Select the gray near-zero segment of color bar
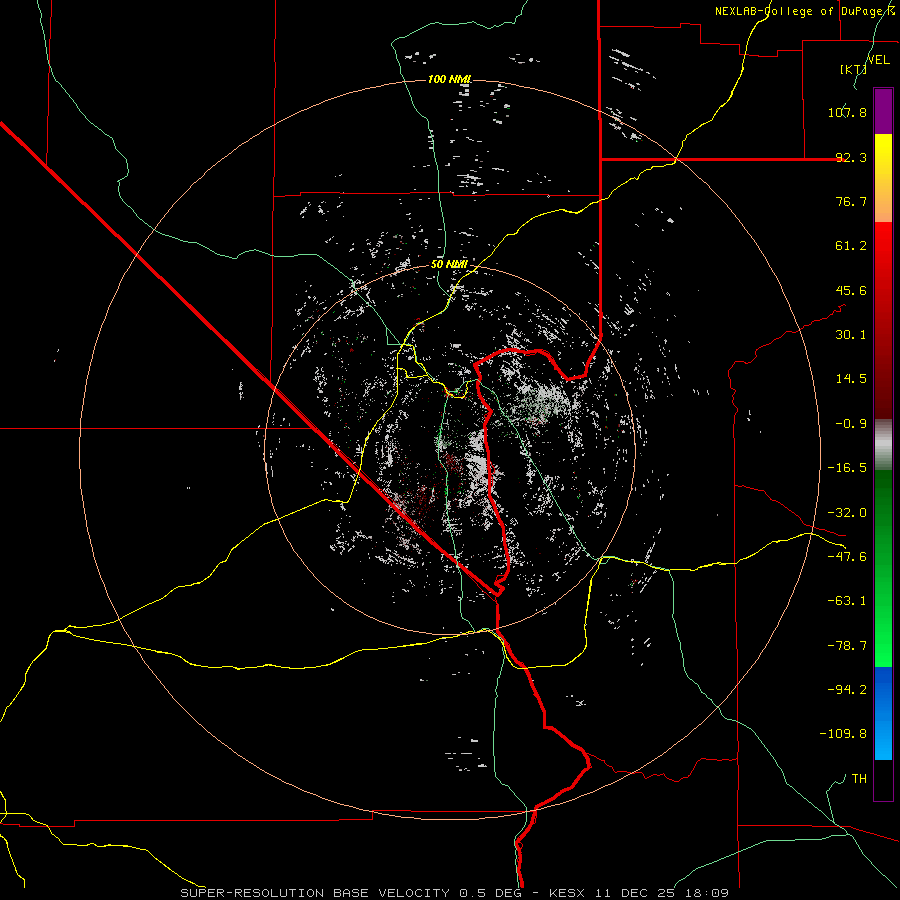Image resolution: width=900 pixels, height=900 pixels. (883, 444)
